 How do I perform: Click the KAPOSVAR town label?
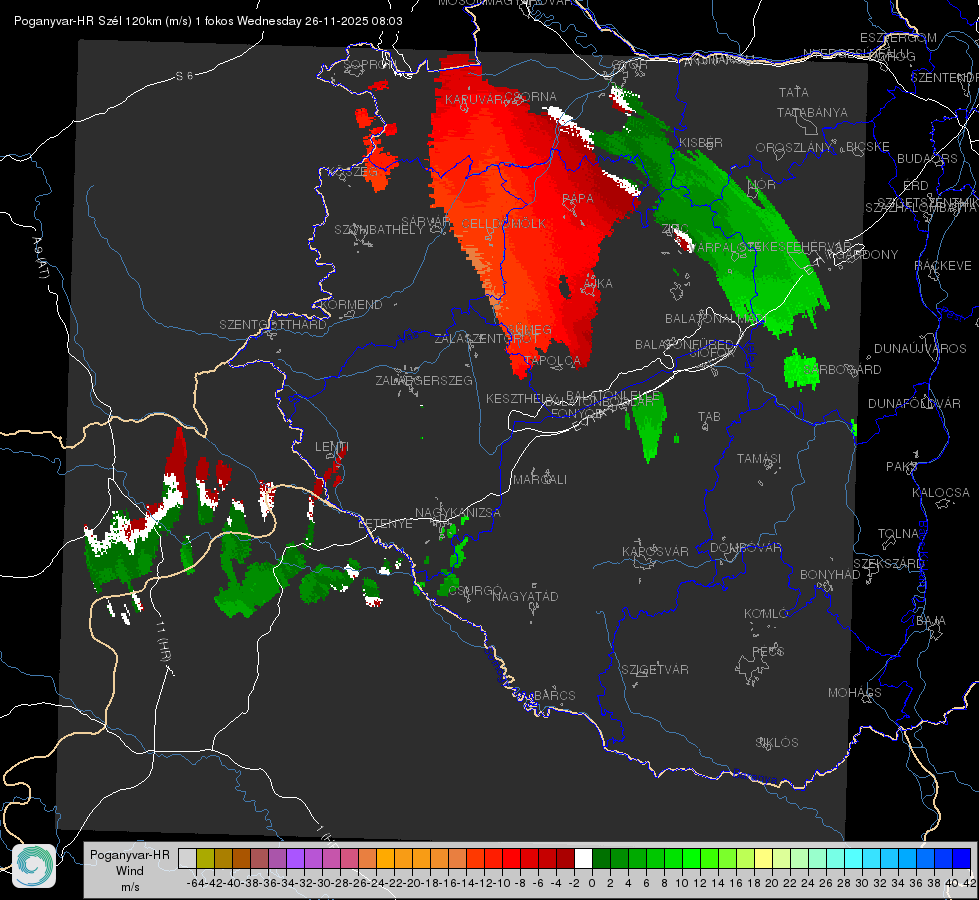pyautogui.click(x=655, y=551)
